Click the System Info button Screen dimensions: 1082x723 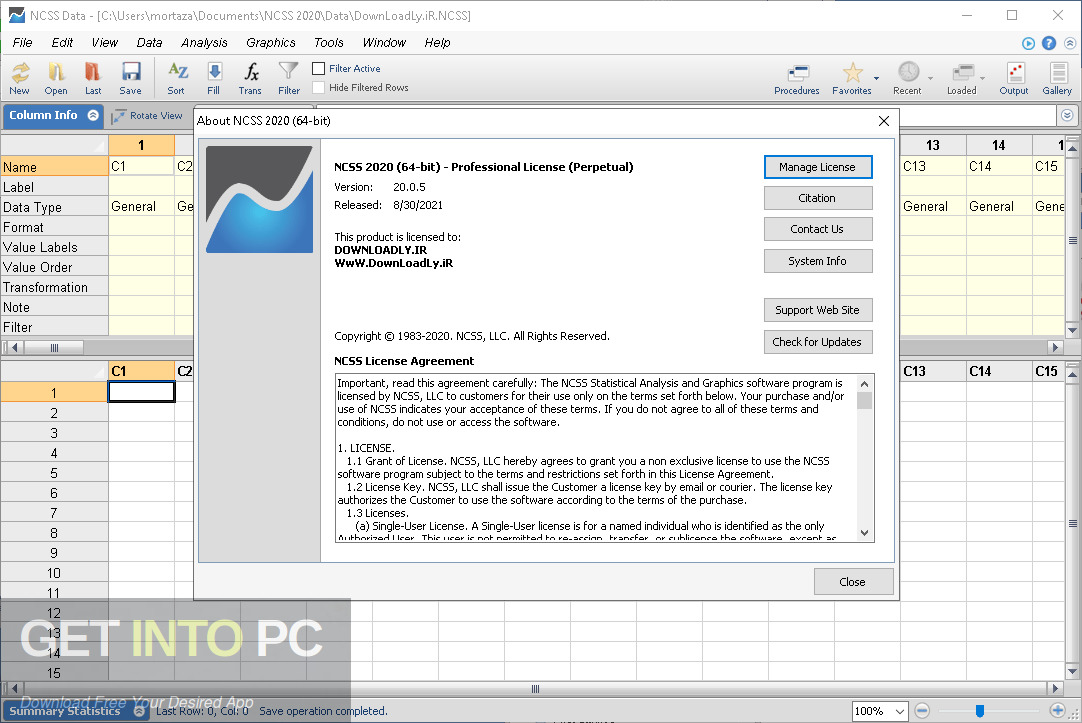[x=818, y=261]
